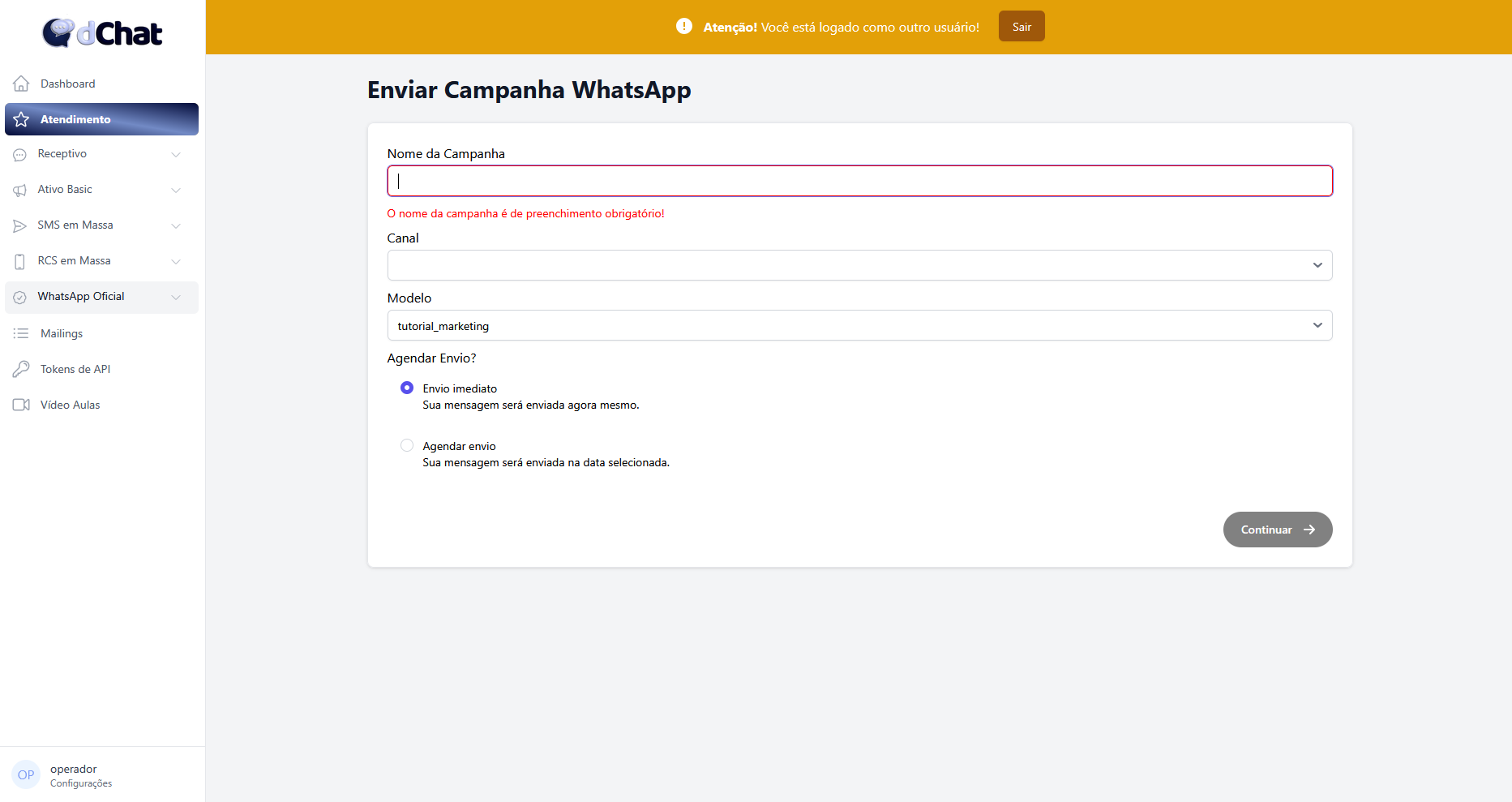Open the Modelo dropdown showing tutorial_marketing

pyautogui.click(x=859, y=325)
